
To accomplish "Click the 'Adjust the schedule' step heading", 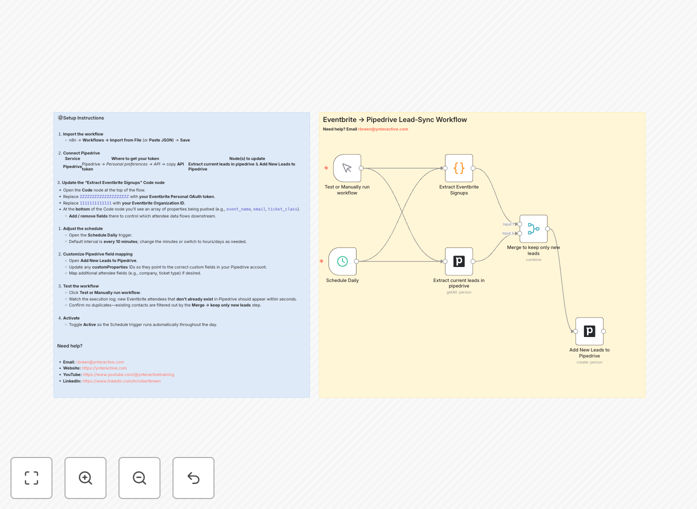I will pos(83,228).
